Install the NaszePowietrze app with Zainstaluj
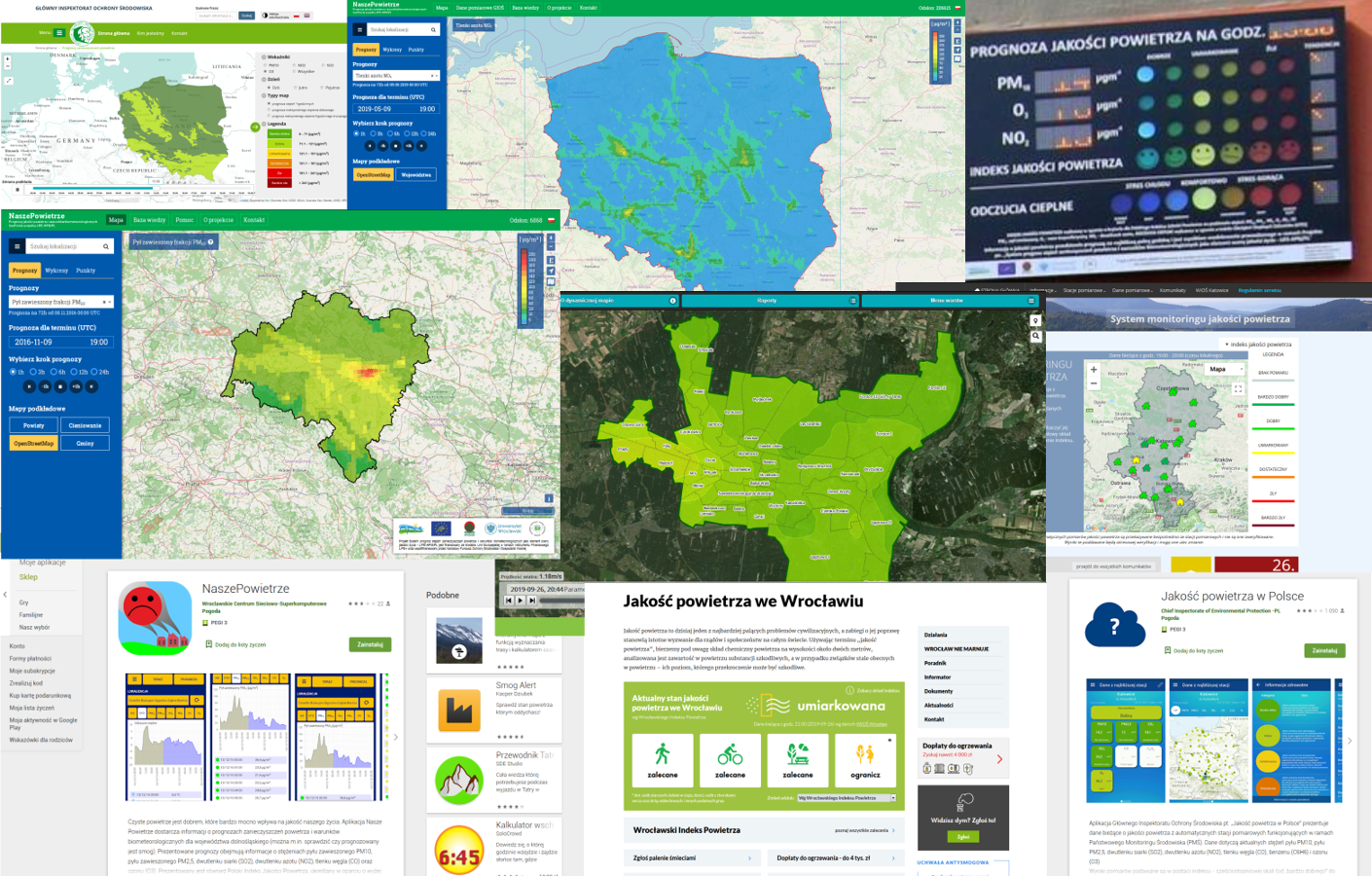This screenshot has height=876, width=1372. [x=370, y=644]
